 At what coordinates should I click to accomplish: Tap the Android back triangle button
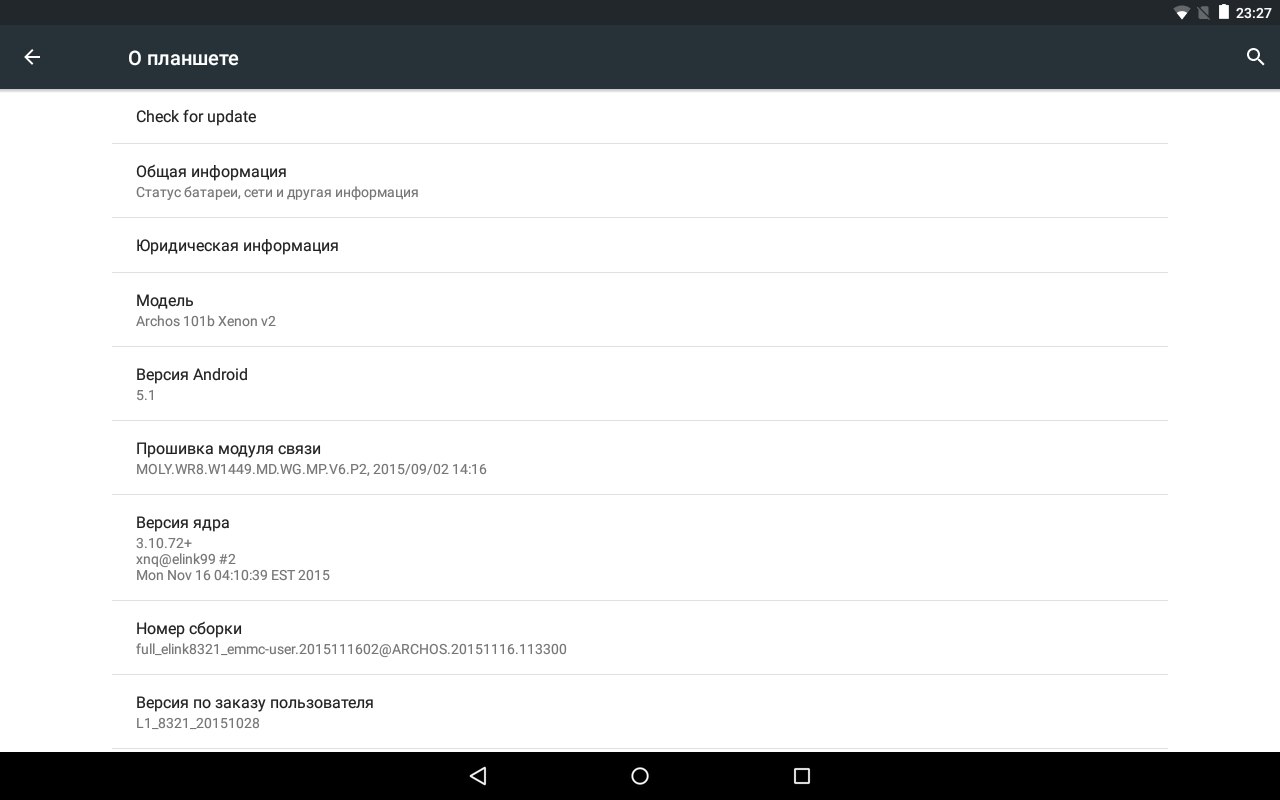[x=478, y=776]
